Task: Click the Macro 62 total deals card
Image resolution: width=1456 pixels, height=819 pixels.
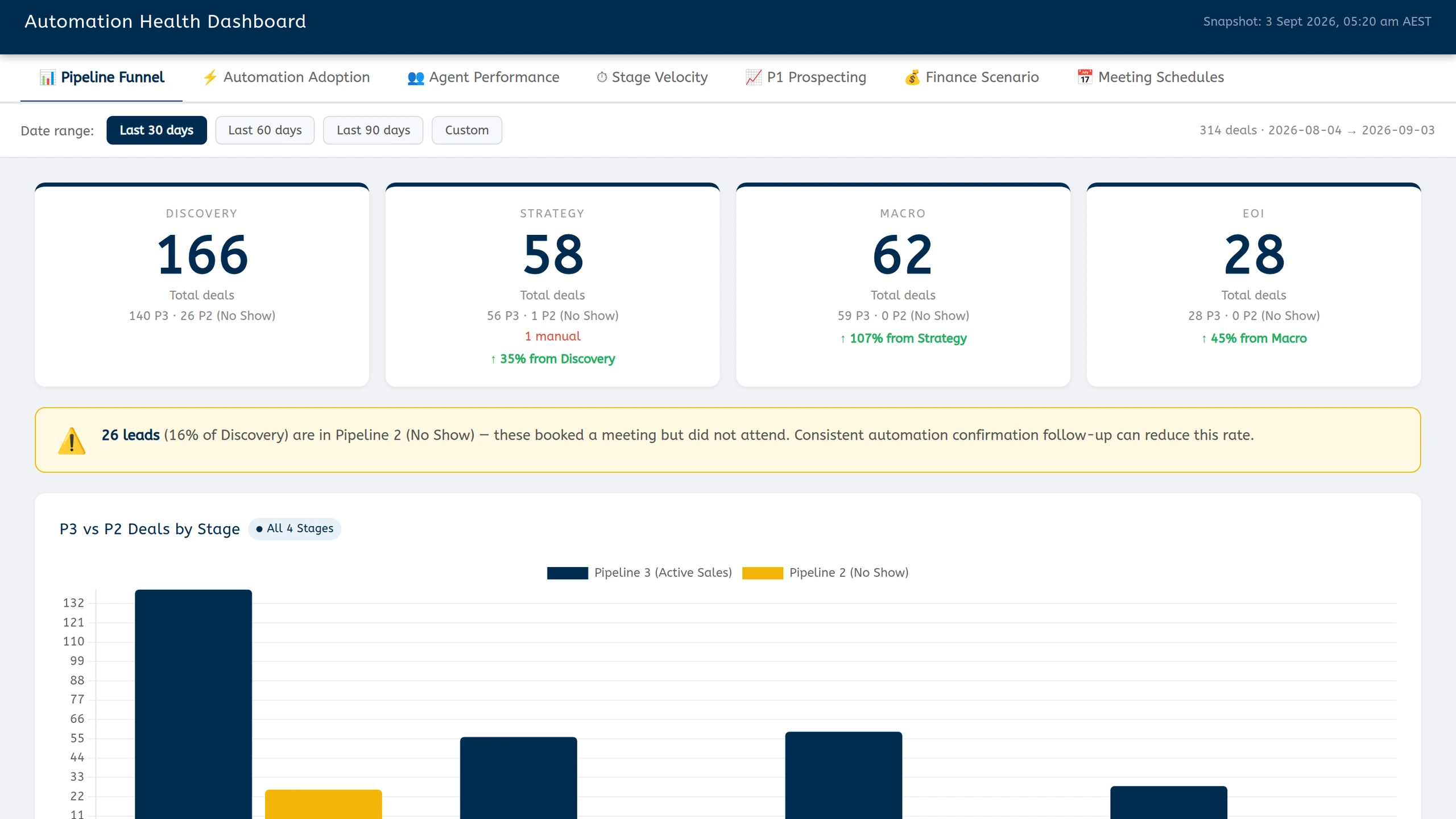Action: point(903,285)
